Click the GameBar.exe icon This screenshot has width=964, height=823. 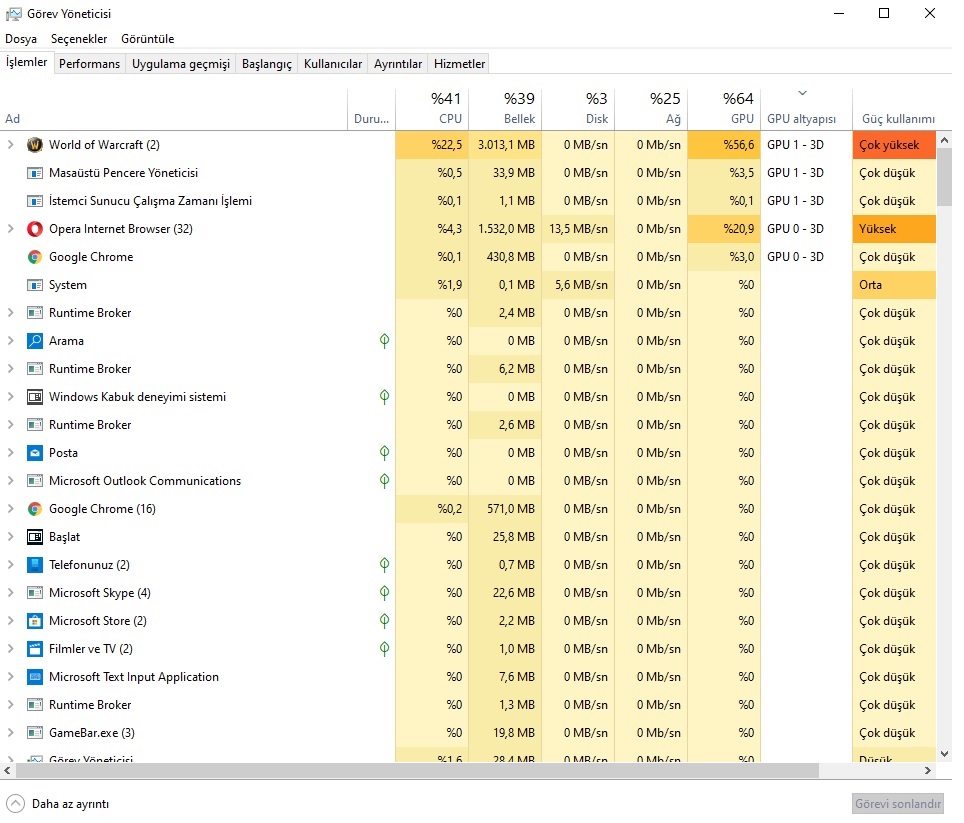pos(35,733)
